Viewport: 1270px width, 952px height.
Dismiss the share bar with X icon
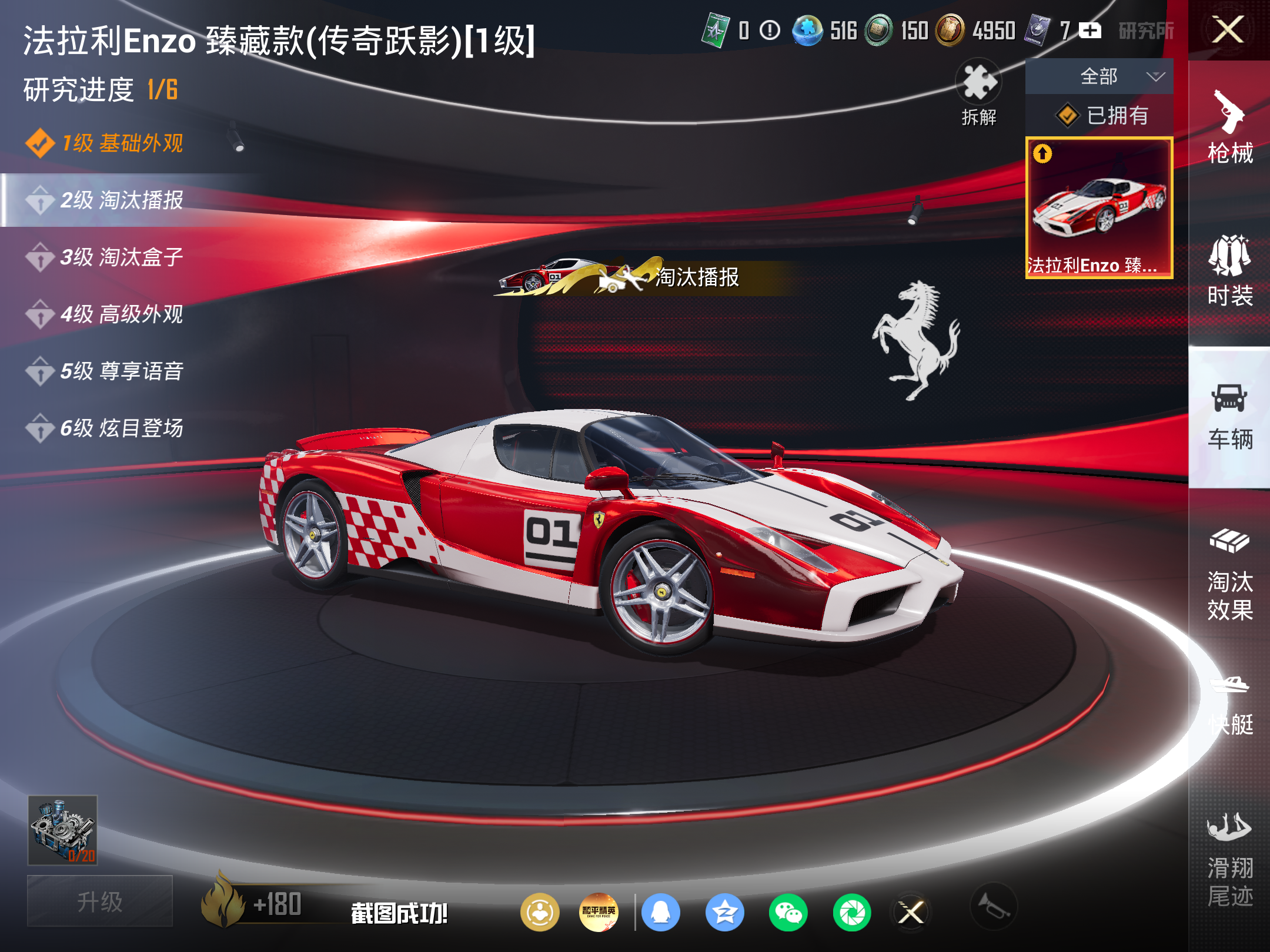pos(911,913)
